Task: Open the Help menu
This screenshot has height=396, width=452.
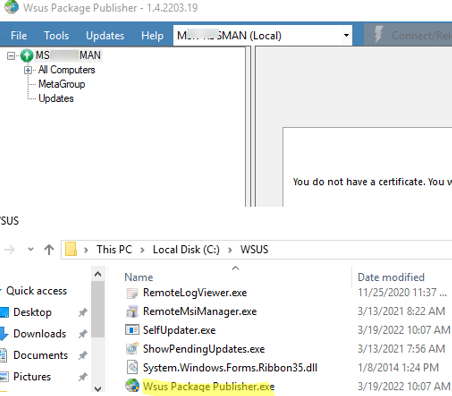Action: tap(152, 35)
